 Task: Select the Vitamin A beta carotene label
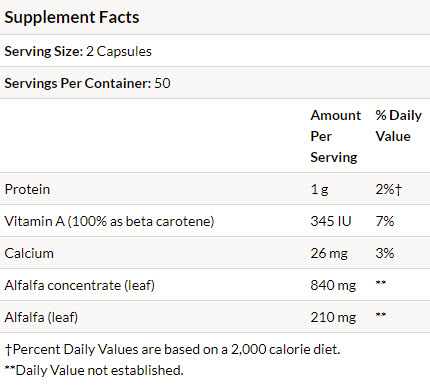(109, 221)
